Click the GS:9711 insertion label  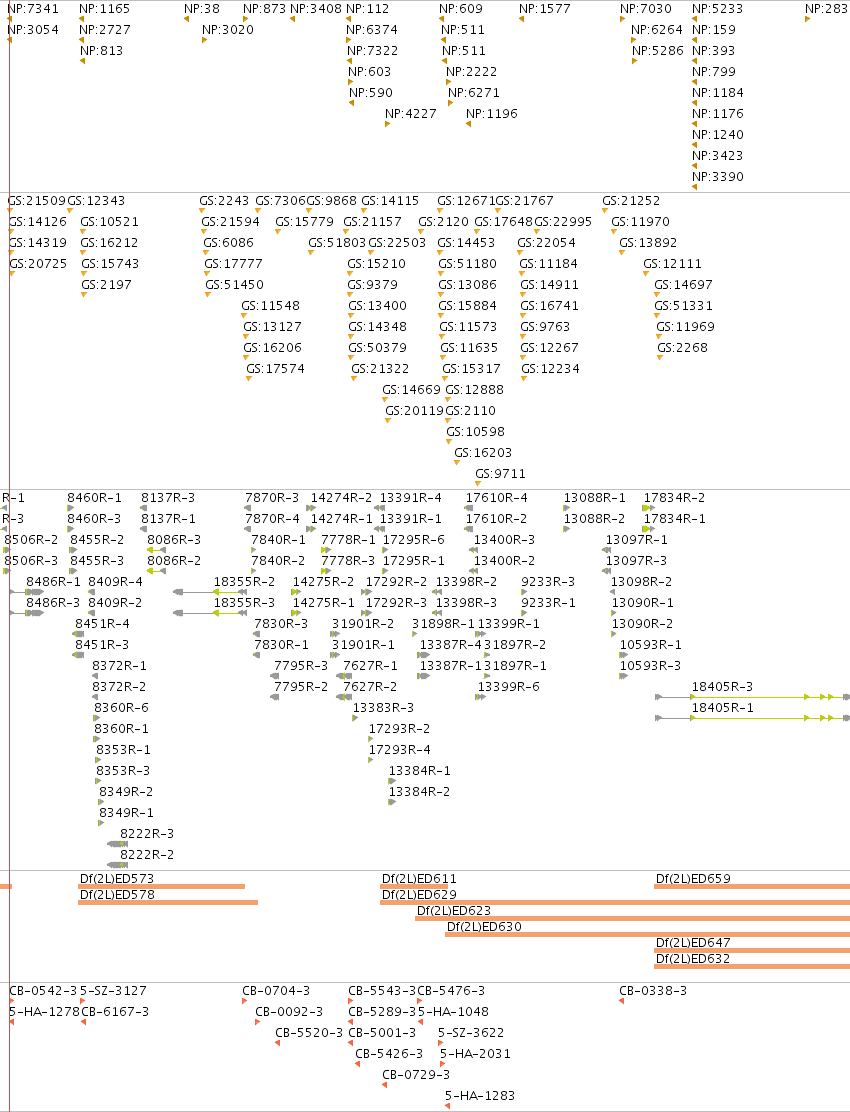coord(501,474)
